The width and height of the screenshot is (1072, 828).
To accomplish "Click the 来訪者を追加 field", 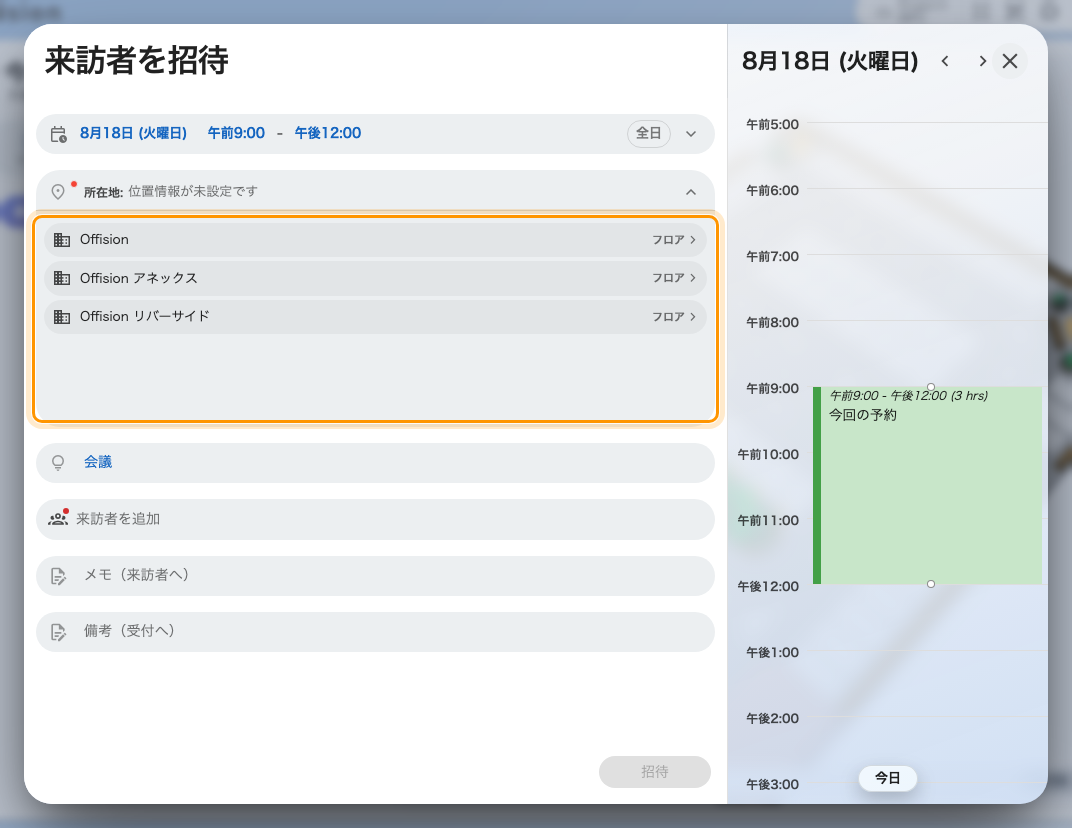I will pyautogui.click(x=375, y=519).
